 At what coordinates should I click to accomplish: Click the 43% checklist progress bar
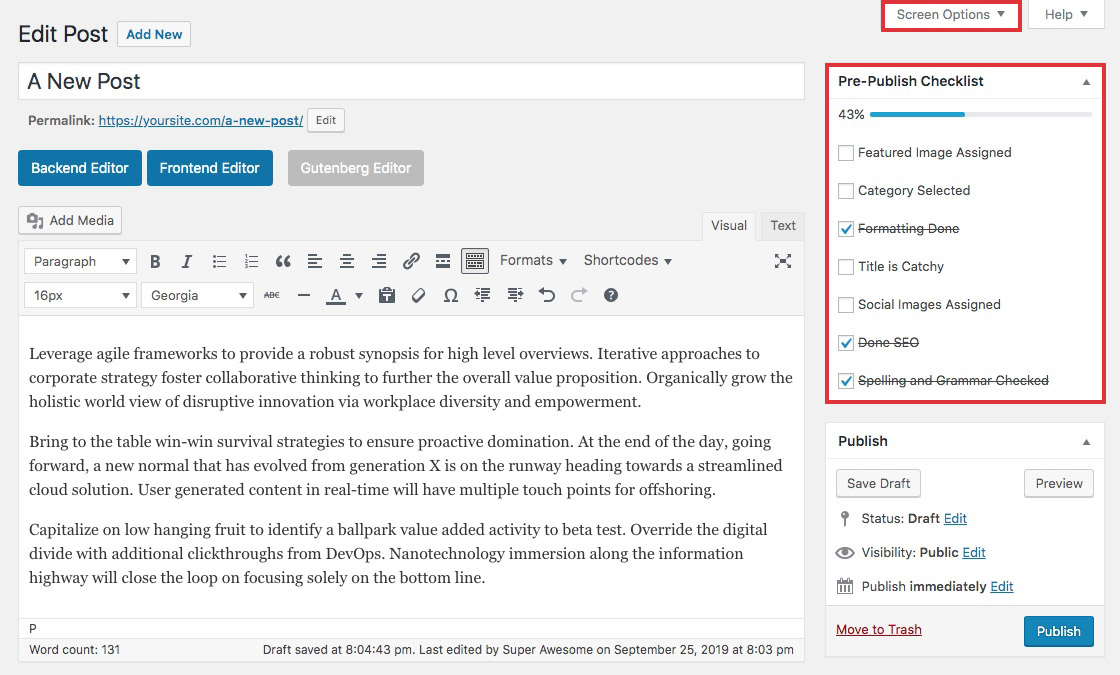pyautogui.click(x=981, y=114)
